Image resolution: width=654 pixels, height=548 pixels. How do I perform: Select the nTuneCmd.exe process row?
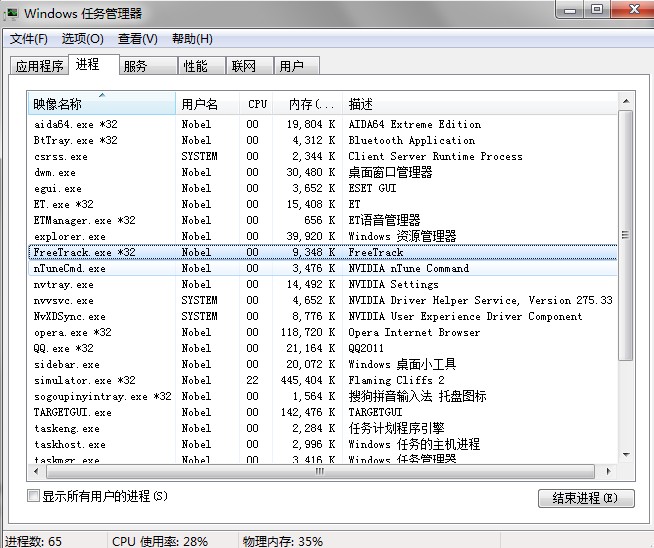[323, 268]
